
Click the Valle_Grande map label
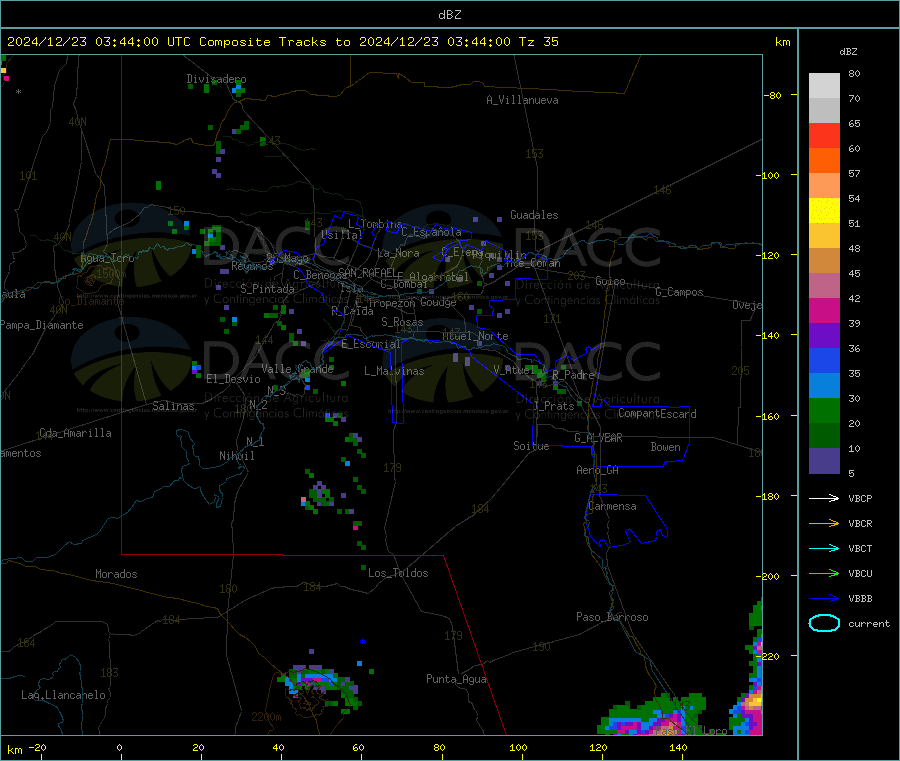297,369
